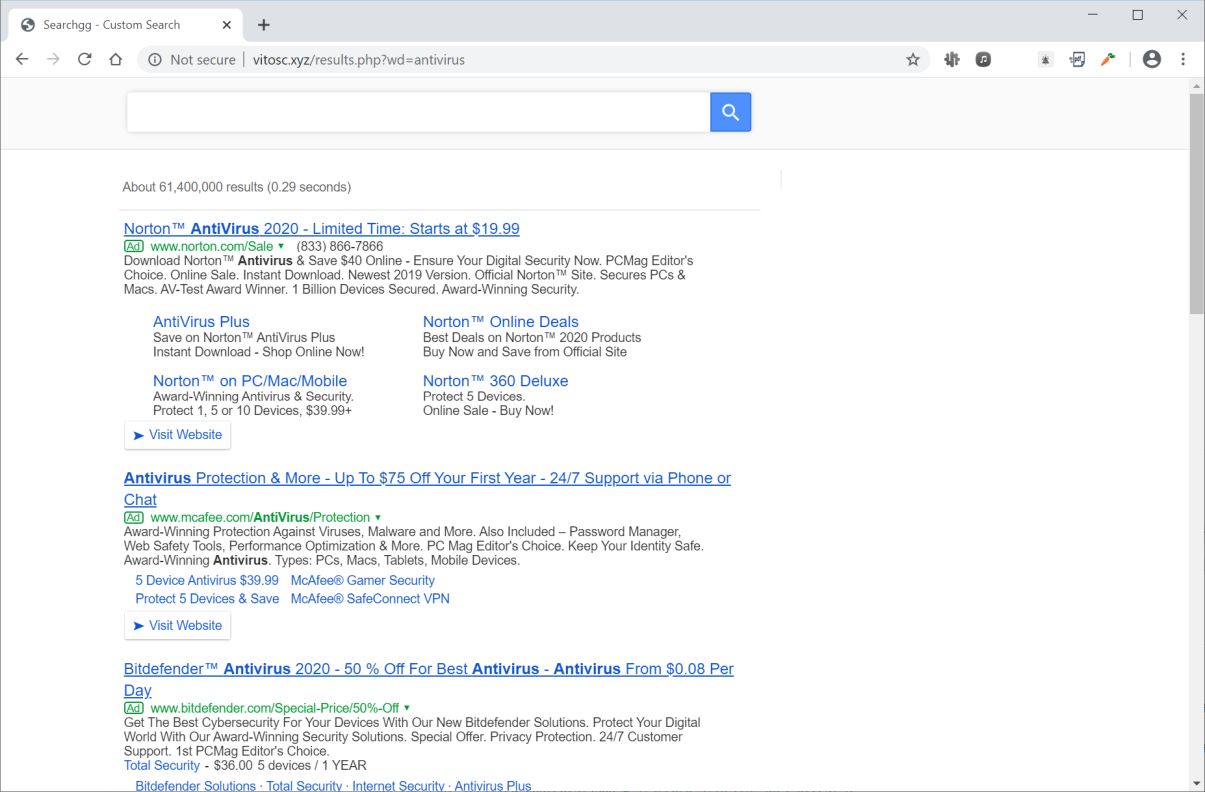The height and width of the screenshot is (792, 1205).
Task: Select the Searchgg - Custom Search tab
Action: 124,25
